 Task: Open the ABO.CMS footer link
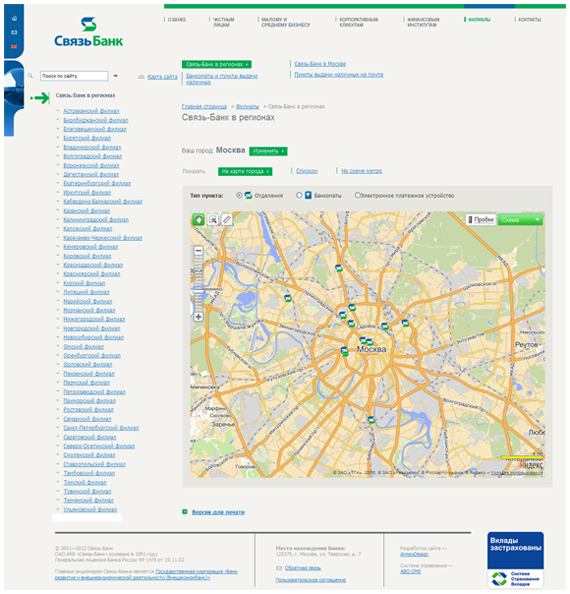pyautogui.click(x=410, y=571)
